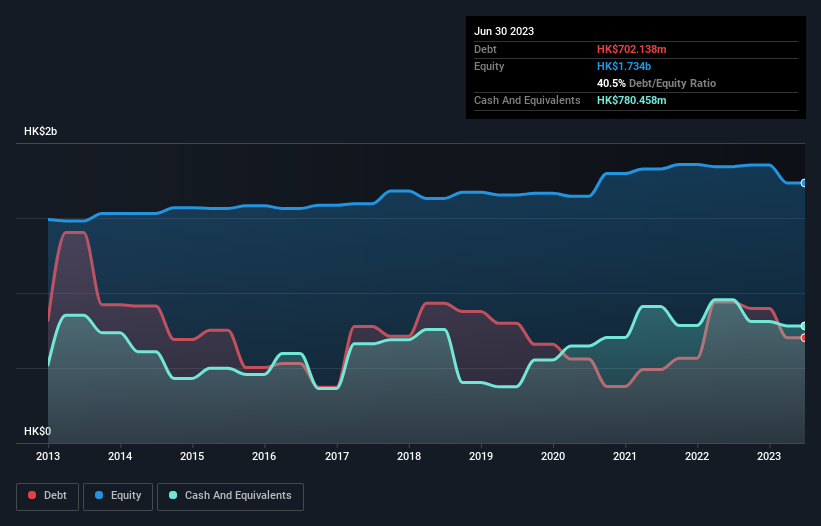Click the 2014 x-axis label
Viewport: 821px width, 526px height.
(x=120, y=456)
